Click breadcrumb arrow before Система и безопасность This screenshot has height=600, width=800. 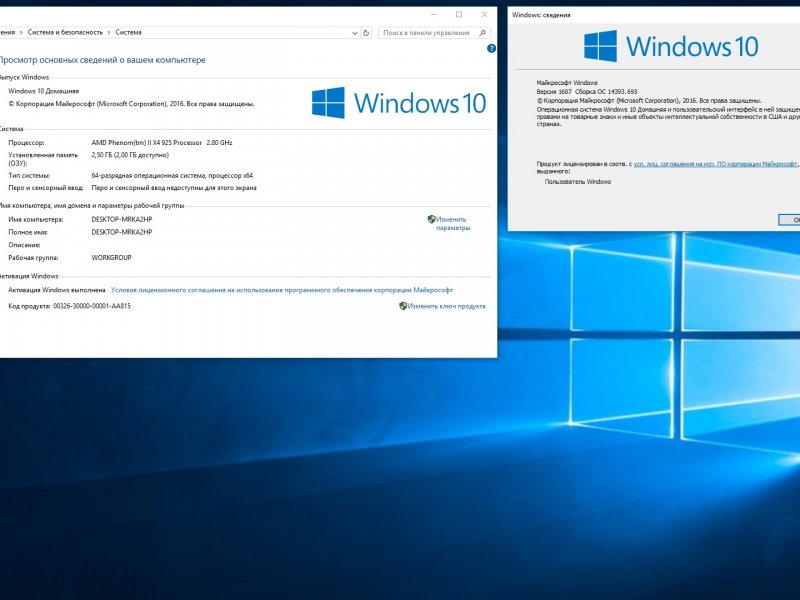click(x=21, y=32)
